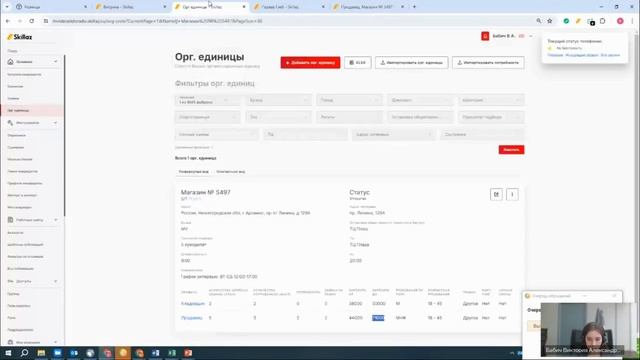
Task: Click the red icon left of the user name
Action: click(x=485, y=36)
